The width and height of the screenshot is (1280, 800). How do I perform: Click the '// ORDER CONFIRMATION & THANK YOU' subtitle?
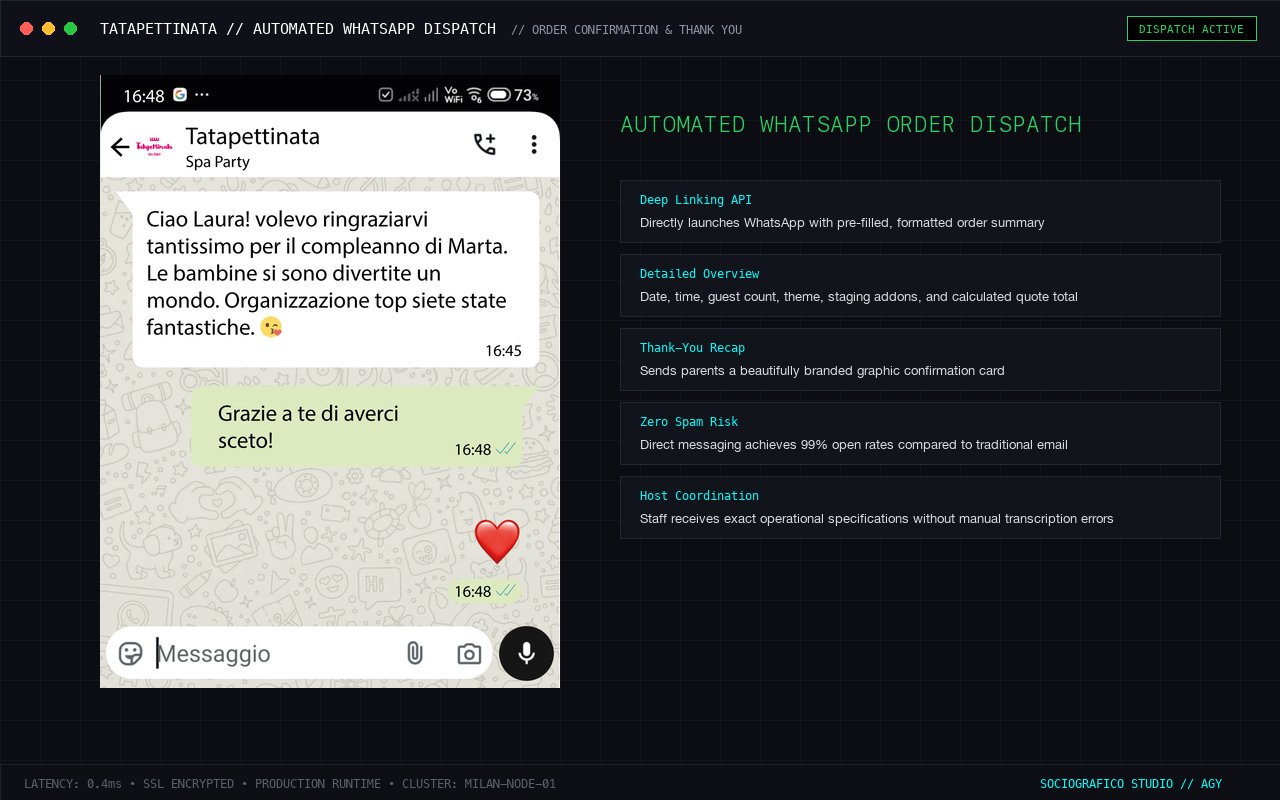(x=627, y=30)
